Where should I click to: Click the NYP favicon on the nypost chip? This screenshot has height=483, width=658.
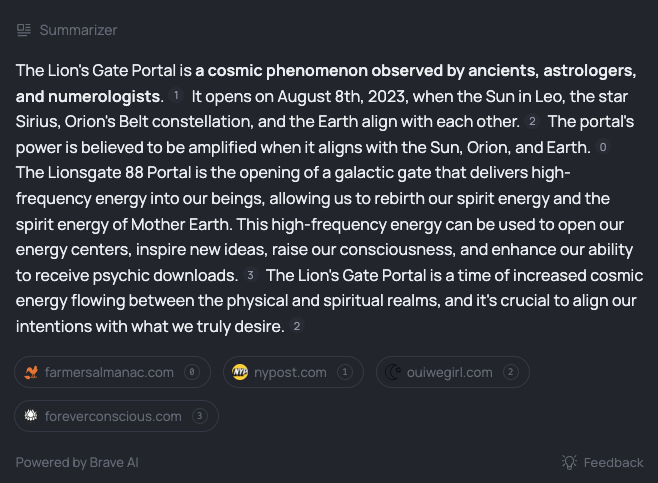point(240,372)
